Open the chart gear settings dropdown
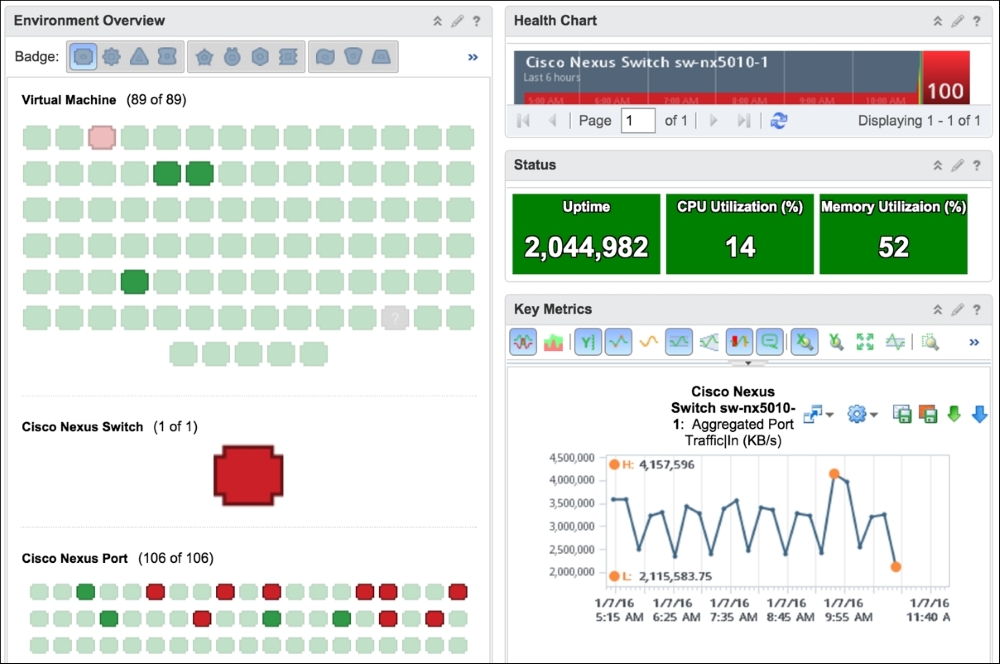The height and width of the screenshot is (664, 1000). (x=862, y=415)
